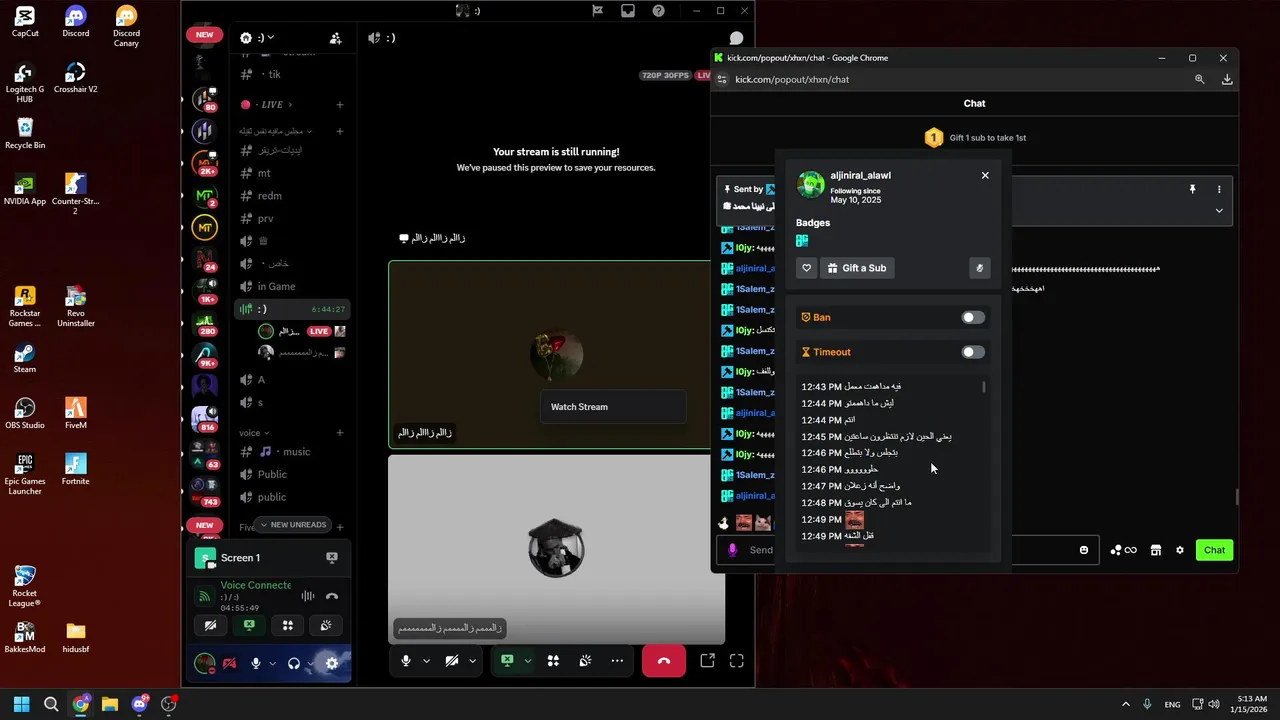Open File Explorer on Windows taskbar
The height and width of the screenshot is (720, 1280).
pyautogui.click(x=110, y=704)
